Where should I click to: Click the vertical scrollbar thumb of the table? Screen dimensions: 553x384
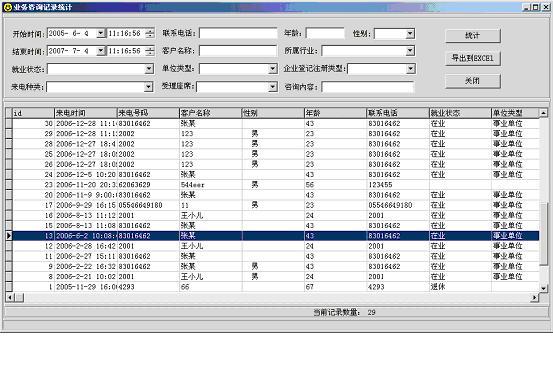pyautogui.click(x=543, y=233)
